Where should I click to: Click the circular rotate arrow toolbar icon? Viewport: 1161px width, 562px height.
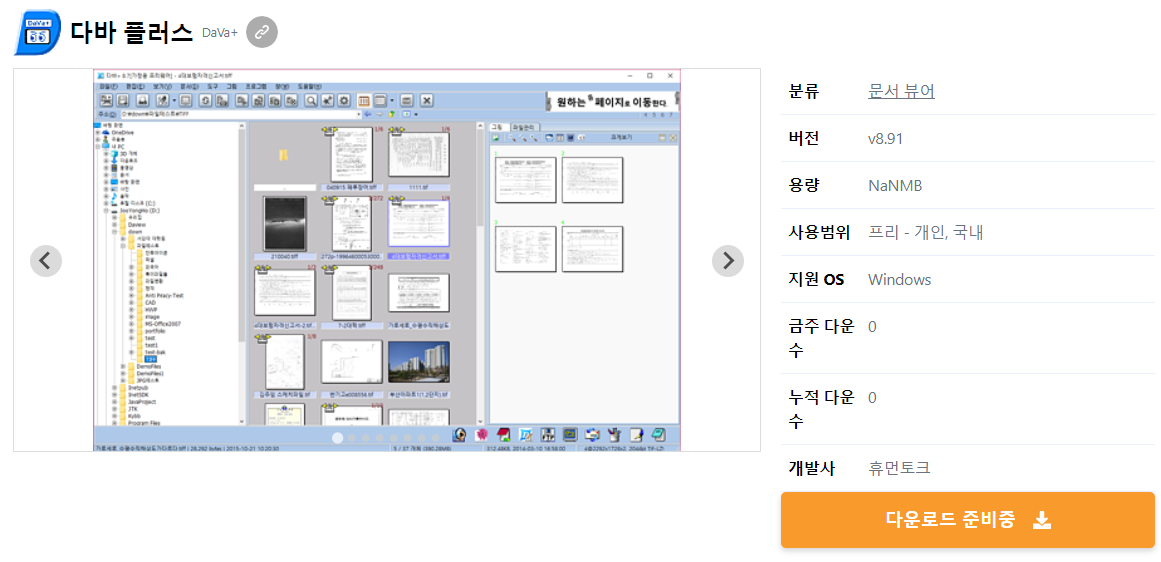click(x=204, y=100)
